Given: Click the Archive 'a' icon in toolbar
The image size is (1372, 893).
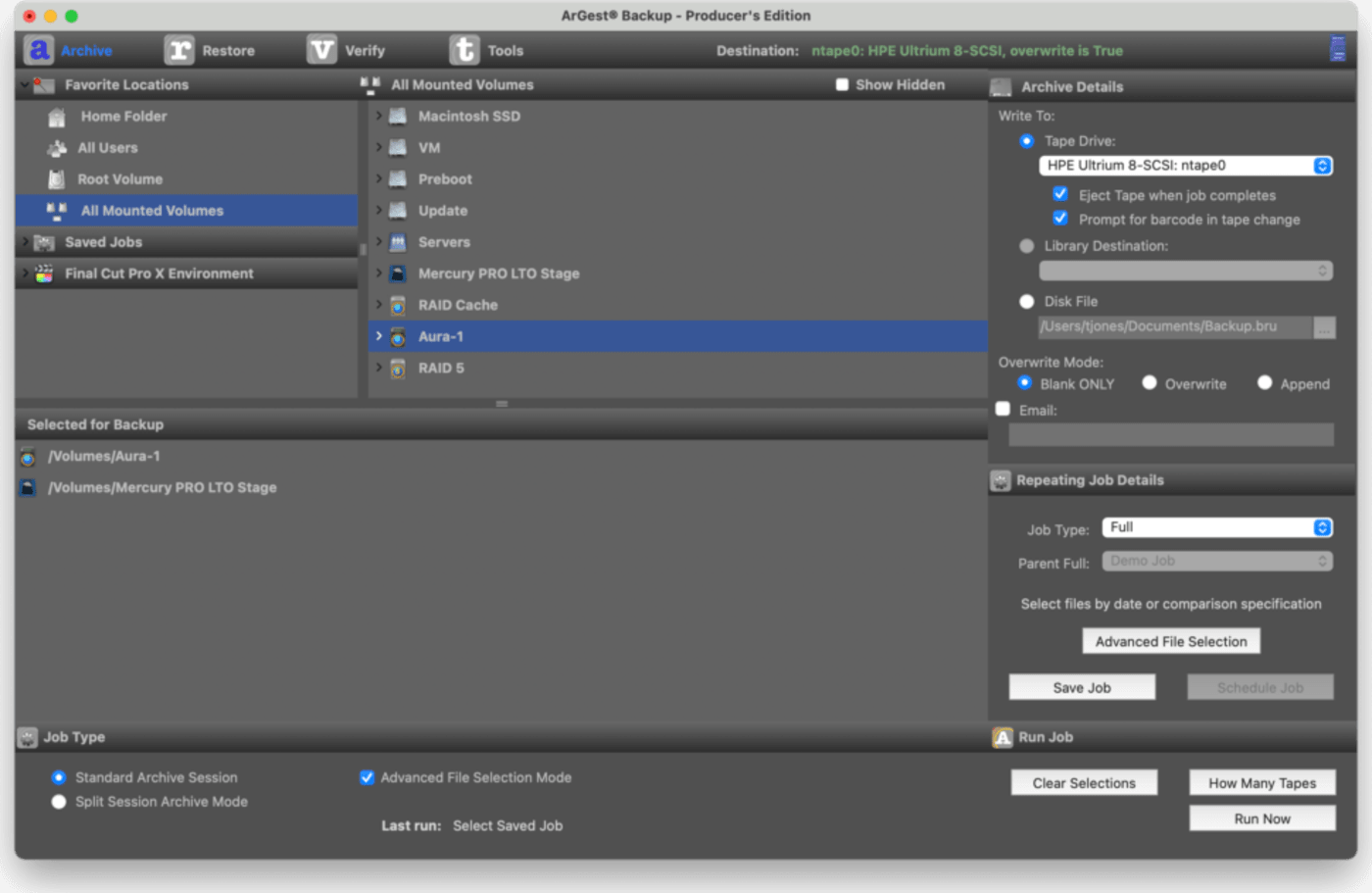Looking at the screenshot, I should 39,50.
